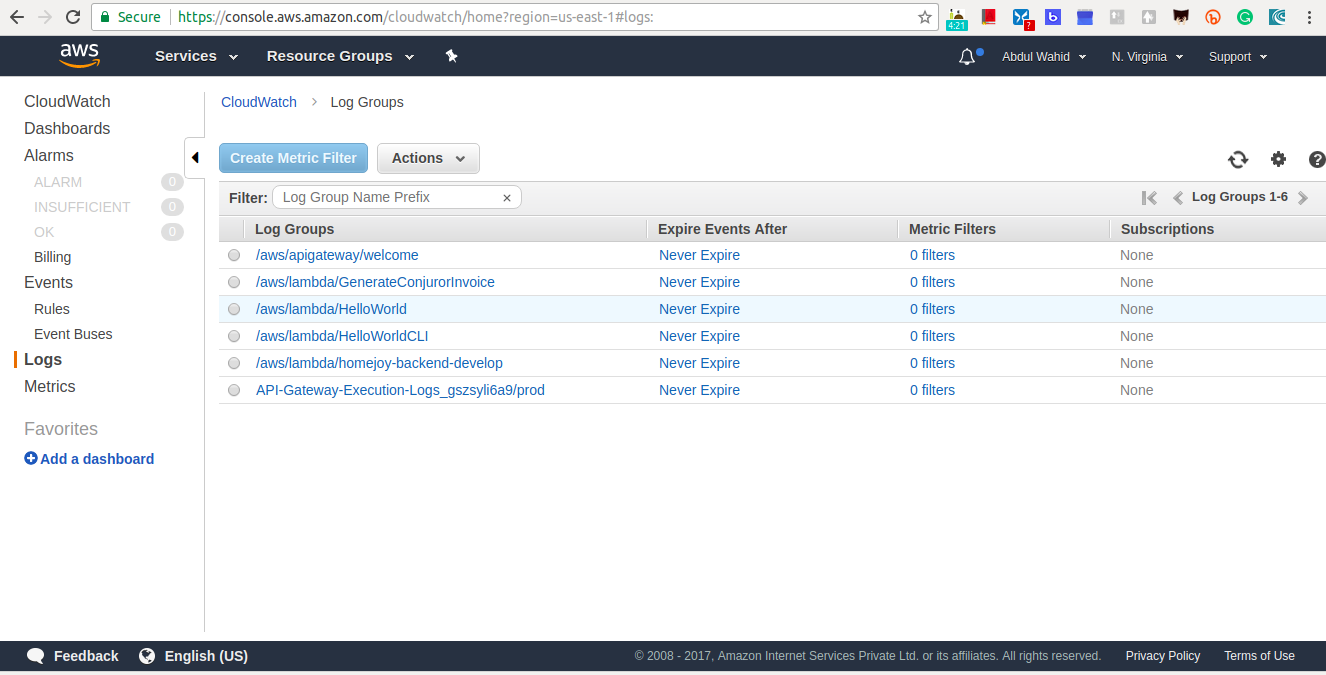The width and height of the screenshot is (1326, 675).
Task: Click Feedback in the footer
Action: point(86,656)
